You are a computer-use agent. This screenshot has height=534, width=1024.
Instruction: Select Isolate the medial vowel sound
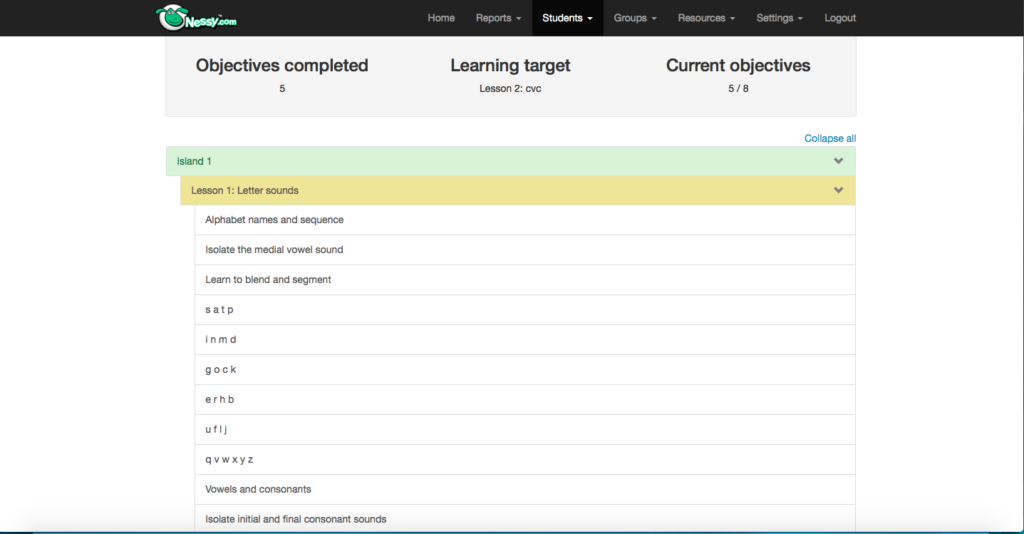(274, 250)
